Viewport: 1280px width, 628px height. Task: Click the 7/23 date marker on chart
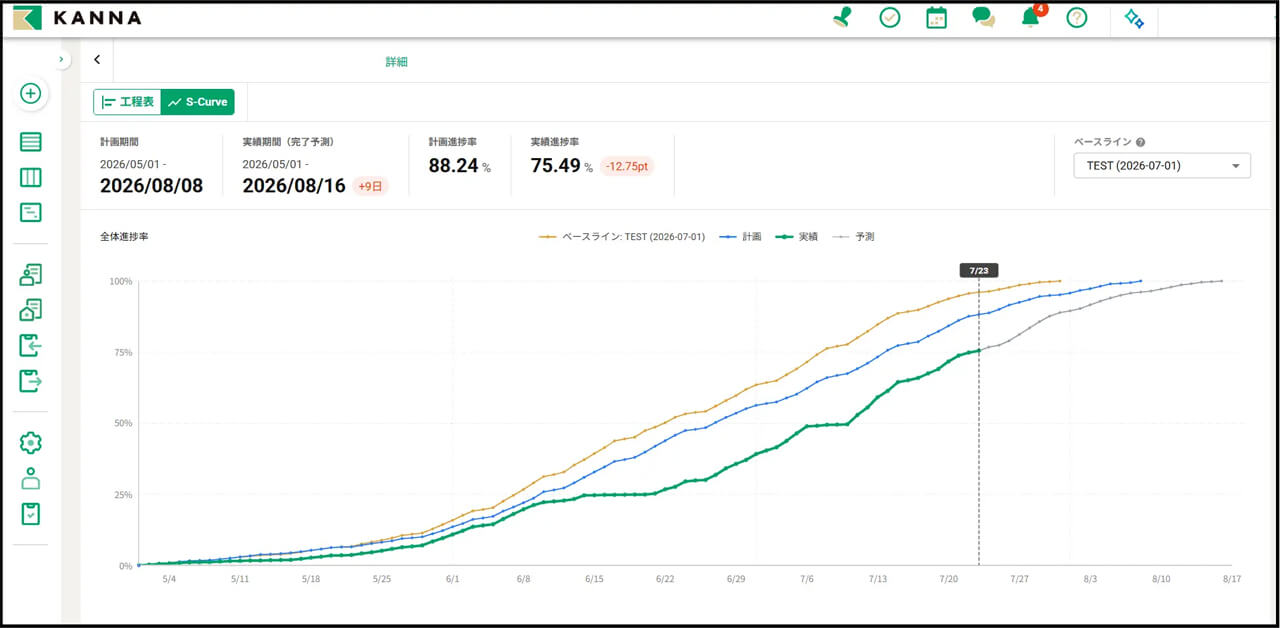(978, 270)
